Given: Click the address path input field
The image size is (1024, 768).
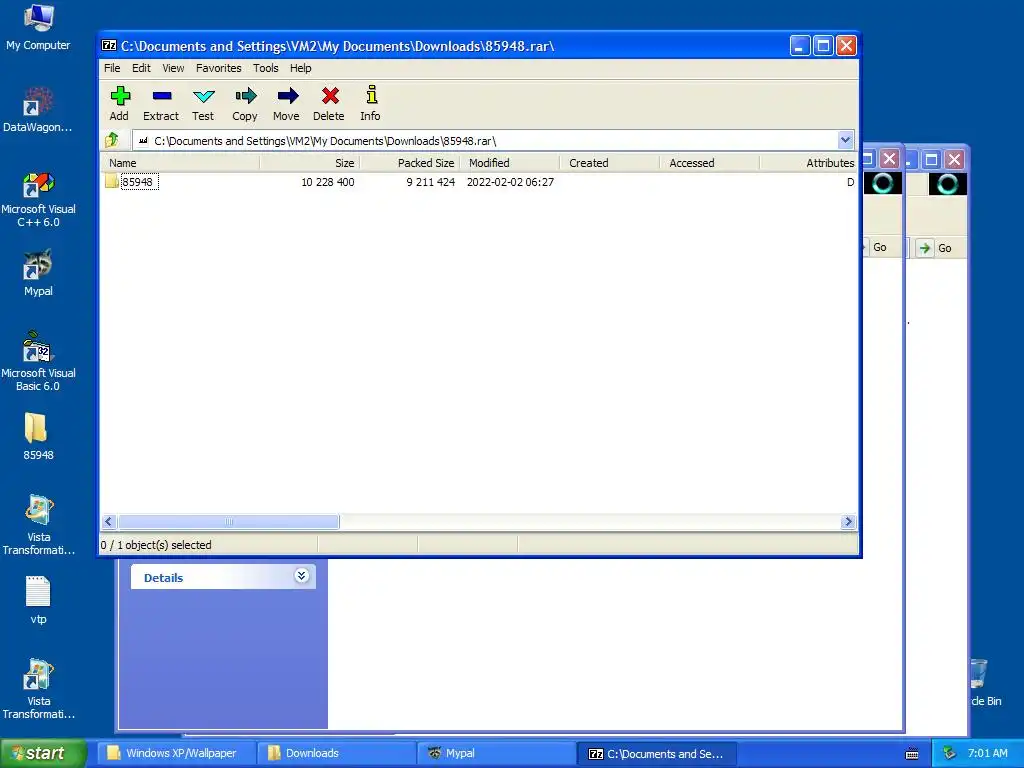Looking at the screenshot, I should pos(485,140).
